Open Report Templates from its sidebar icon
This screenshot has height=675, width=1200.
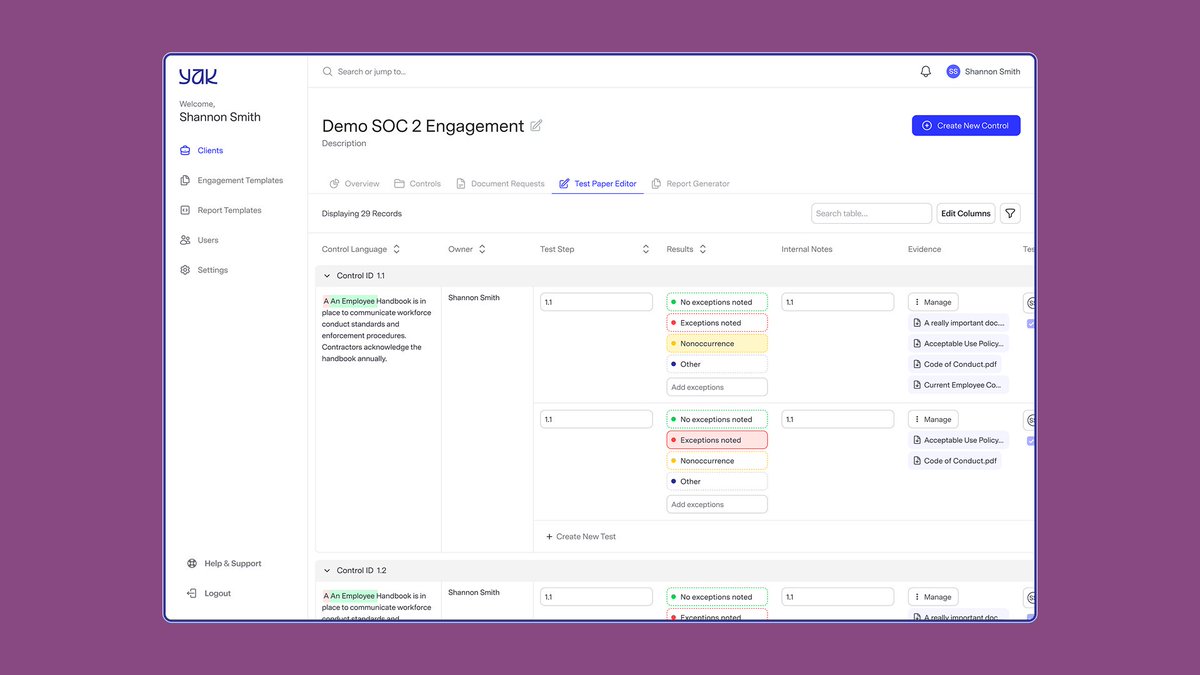tap(185, 211)
